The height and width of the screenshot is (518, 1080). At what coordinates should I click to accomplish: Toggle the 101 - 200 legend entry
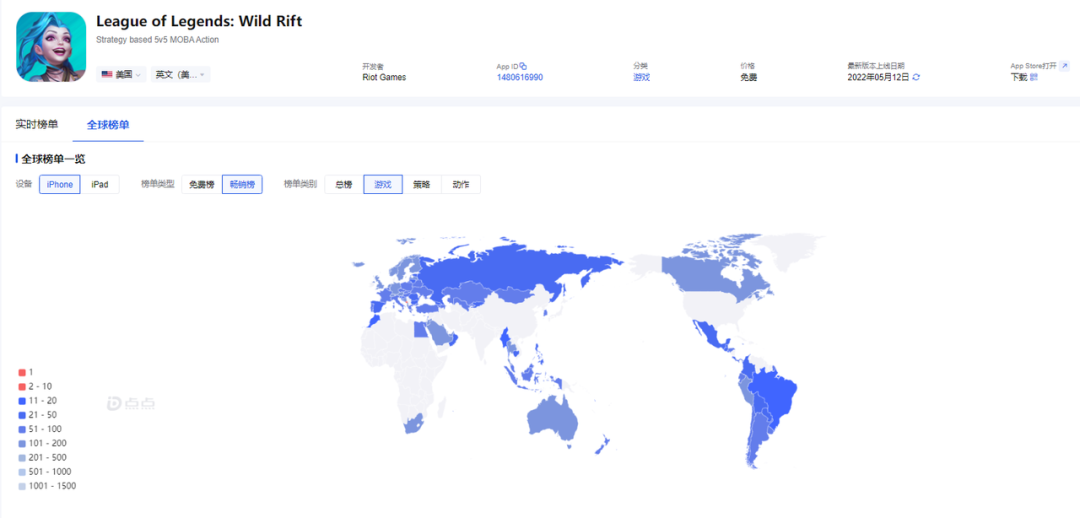tap(42, 443)
